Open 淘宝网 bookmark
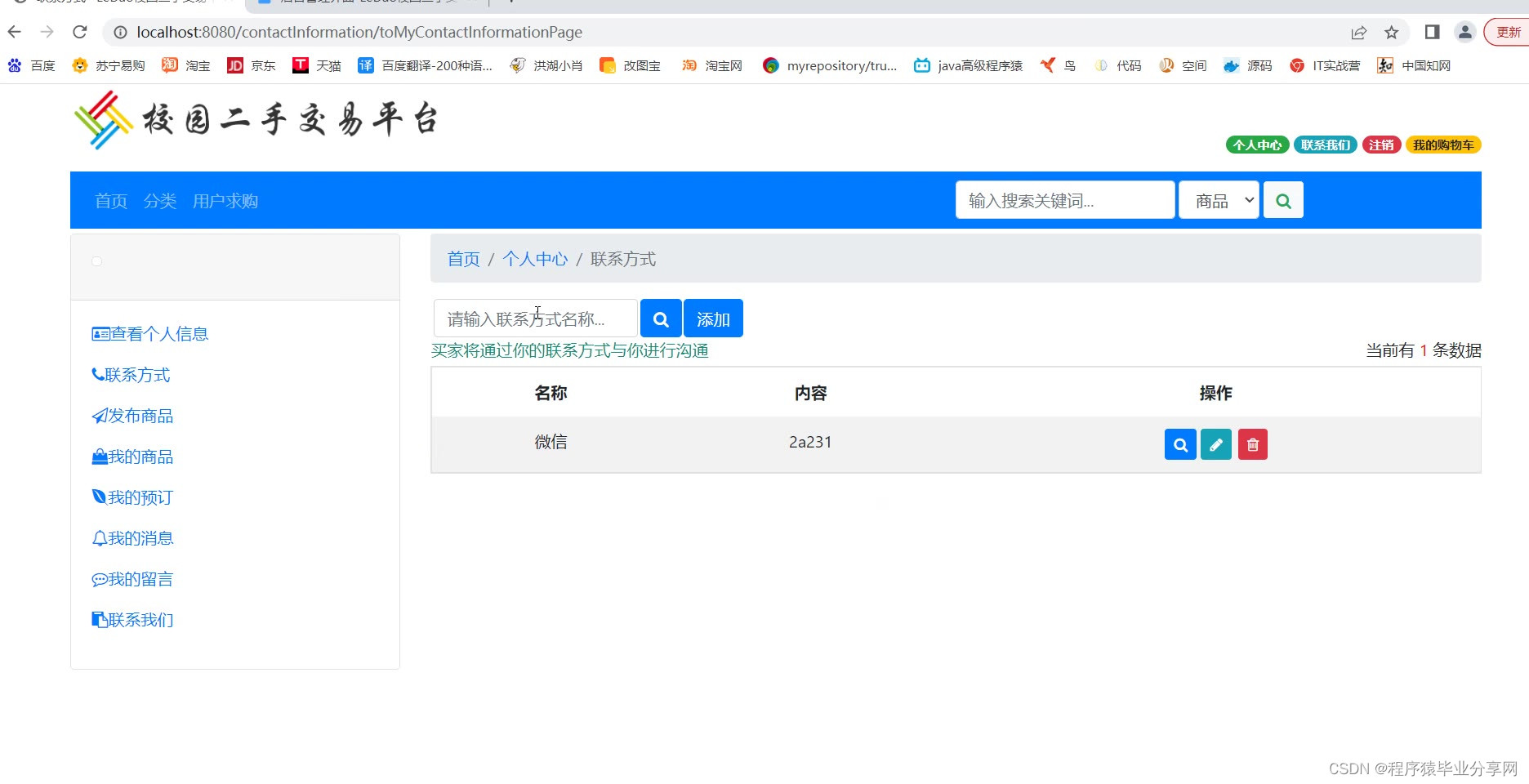Image resolution: width=1529 pixels, height=784 pixels. 711,65
